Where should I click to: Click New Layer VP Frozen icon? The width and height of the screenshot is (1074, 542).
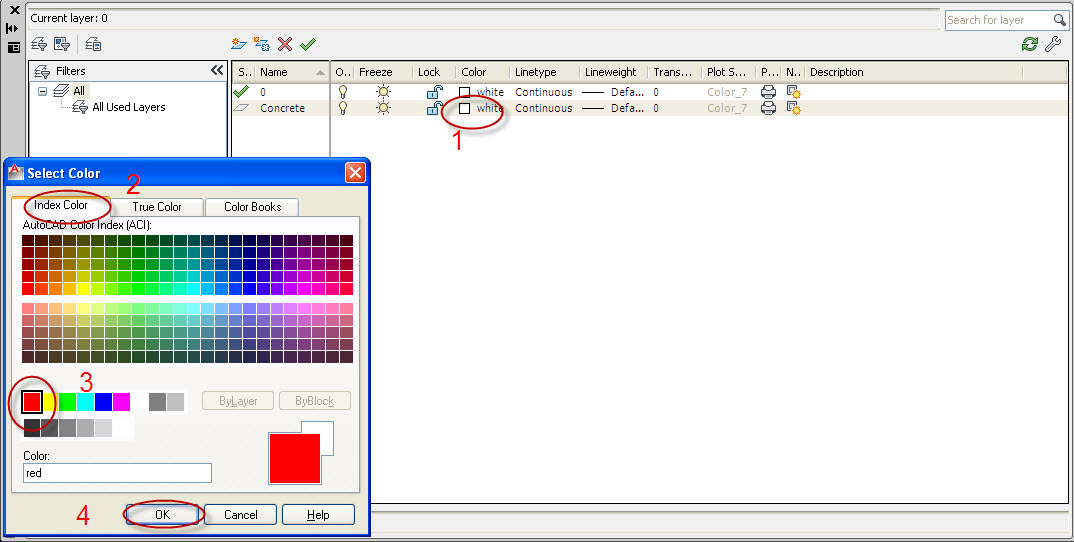262,45
